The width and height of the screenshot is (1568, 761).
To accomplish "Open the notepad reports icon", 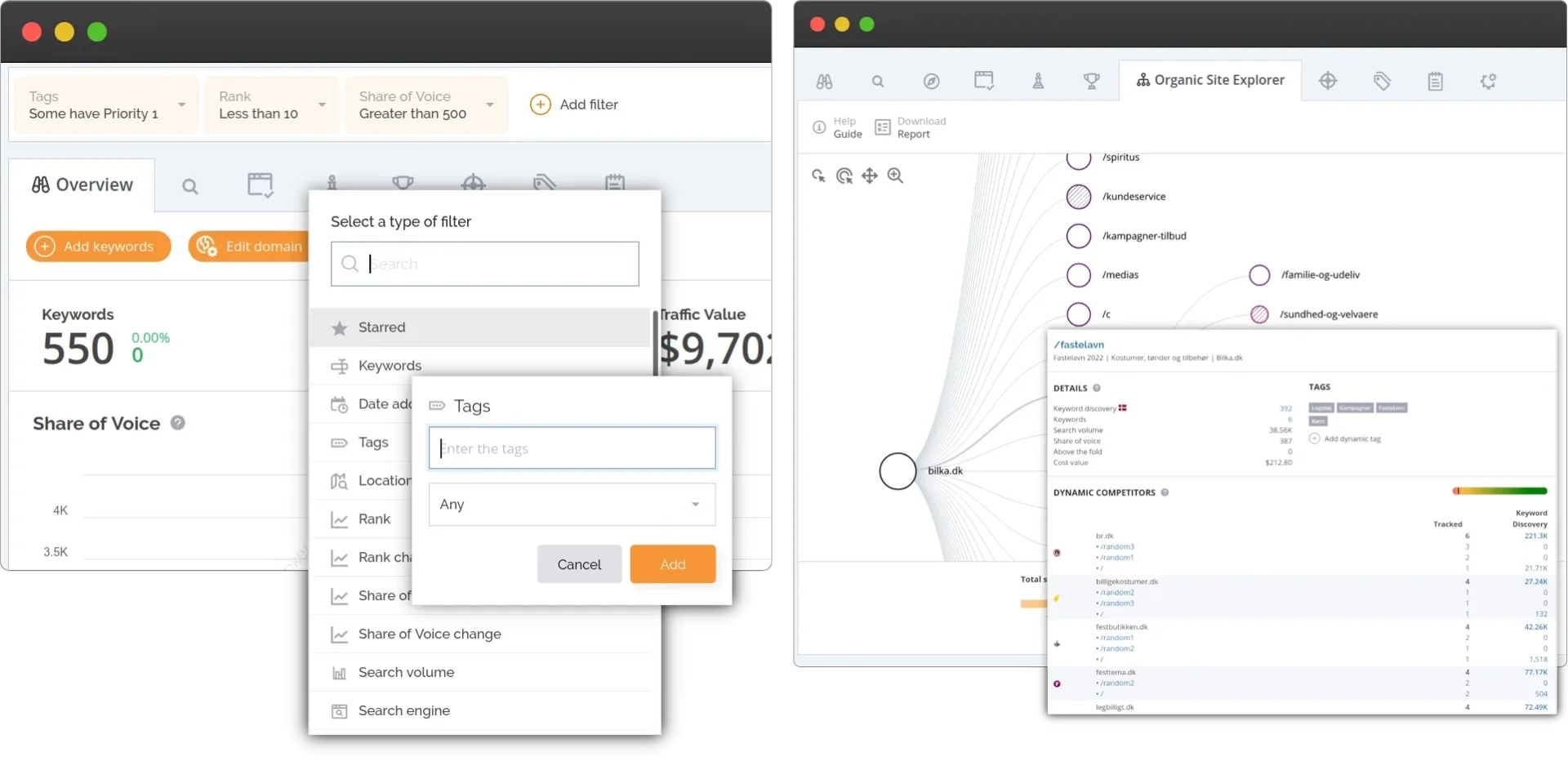I will point(1436,80).
